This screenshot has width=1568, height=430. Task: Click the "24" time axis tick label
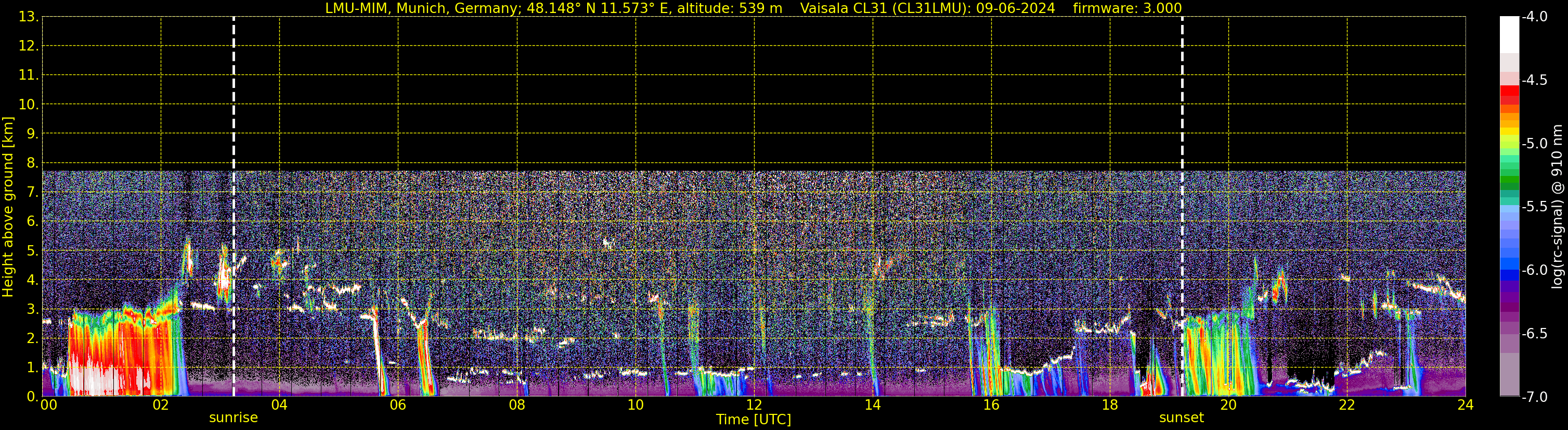point(1466,405)
